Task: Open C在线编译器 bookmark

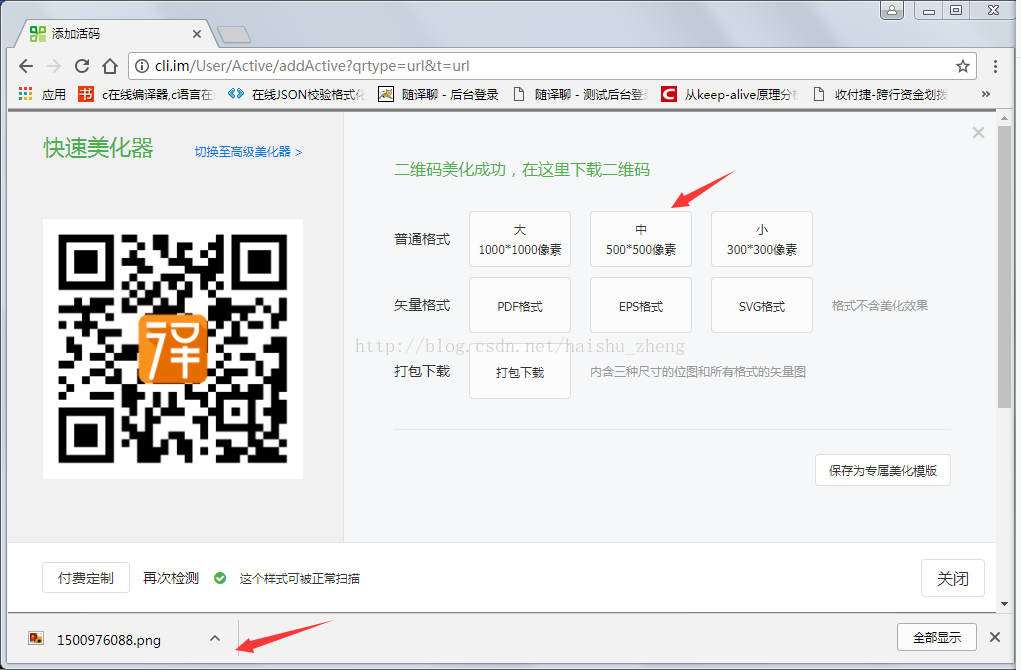Action: tap(146, 94)
